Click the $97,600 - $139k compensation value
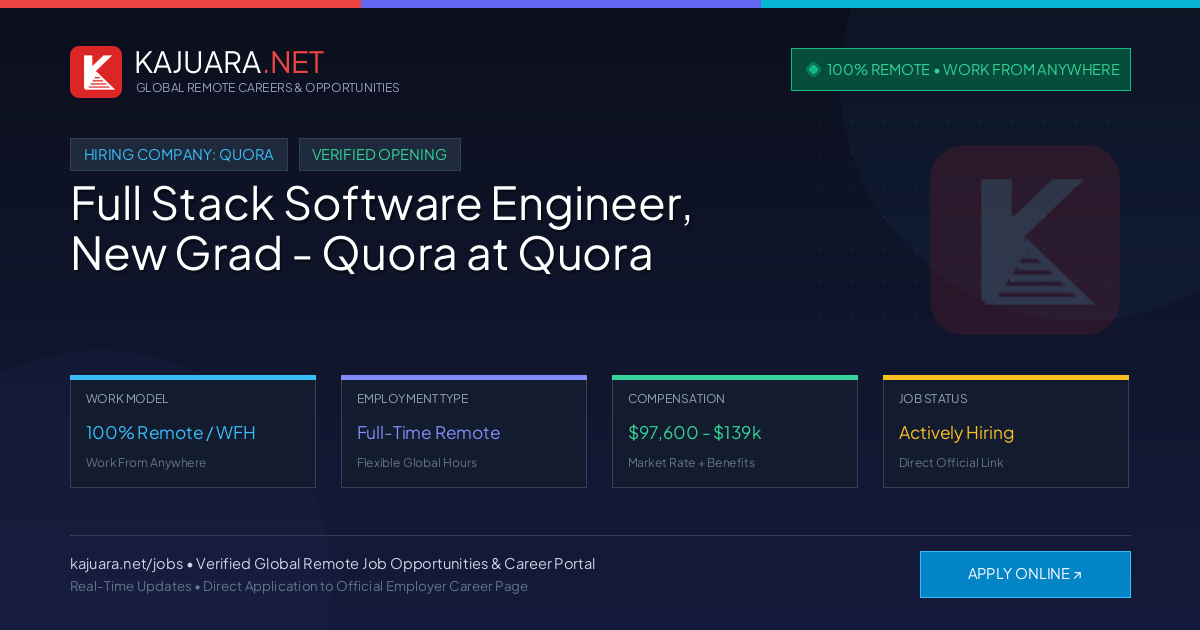 695,433
